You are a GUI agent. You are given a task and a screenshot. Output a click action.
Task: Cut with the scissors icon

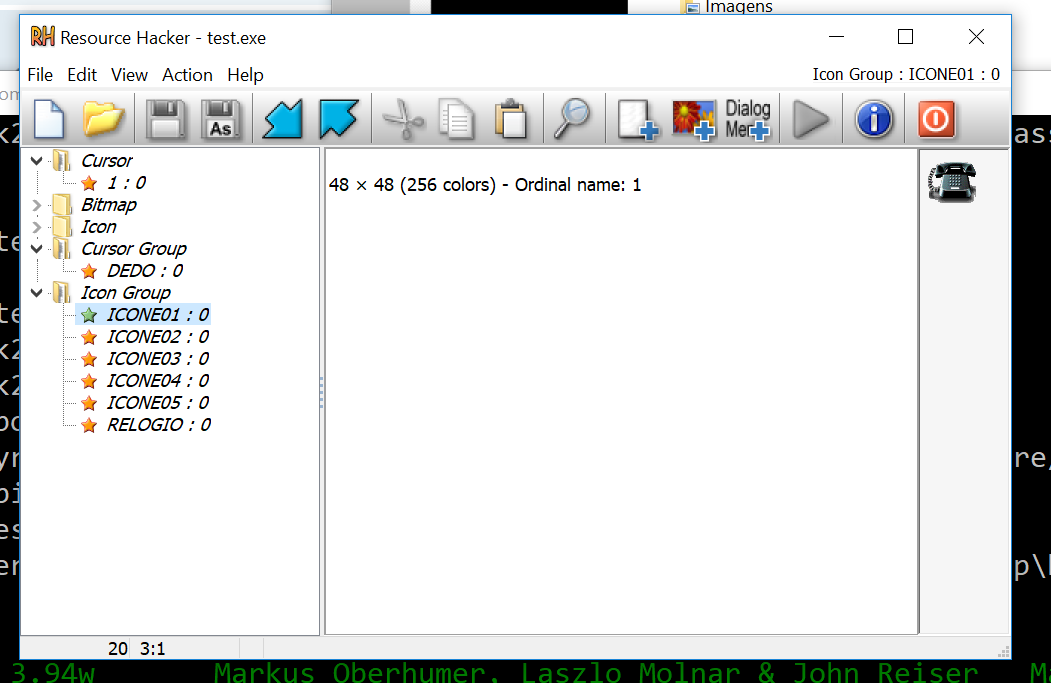(403, 119)
